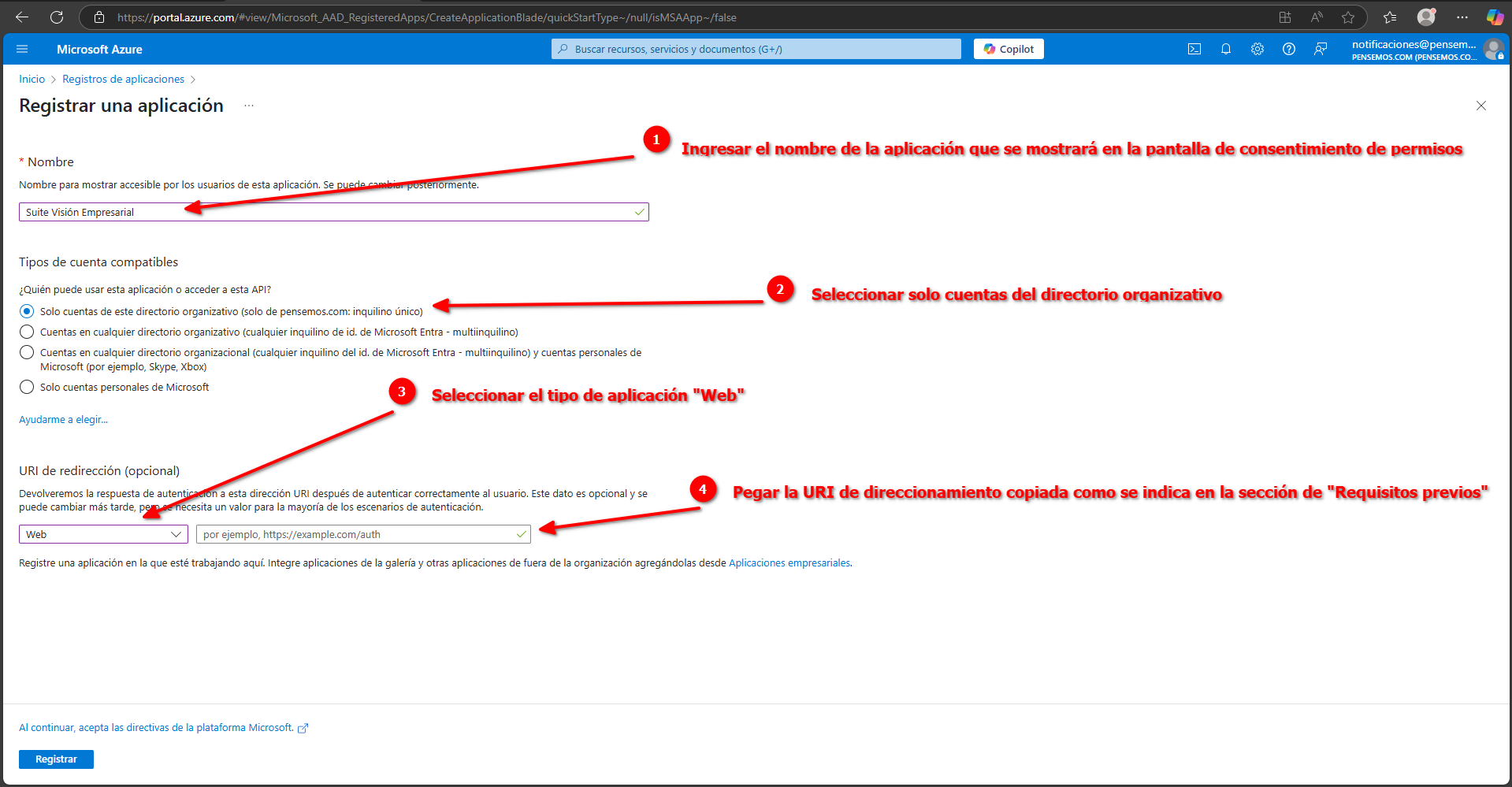Image resolution: width=1512 pixels, height=787 pixels.
Task: Open portal settings gear icon
Action: (x=1258, y=49)
